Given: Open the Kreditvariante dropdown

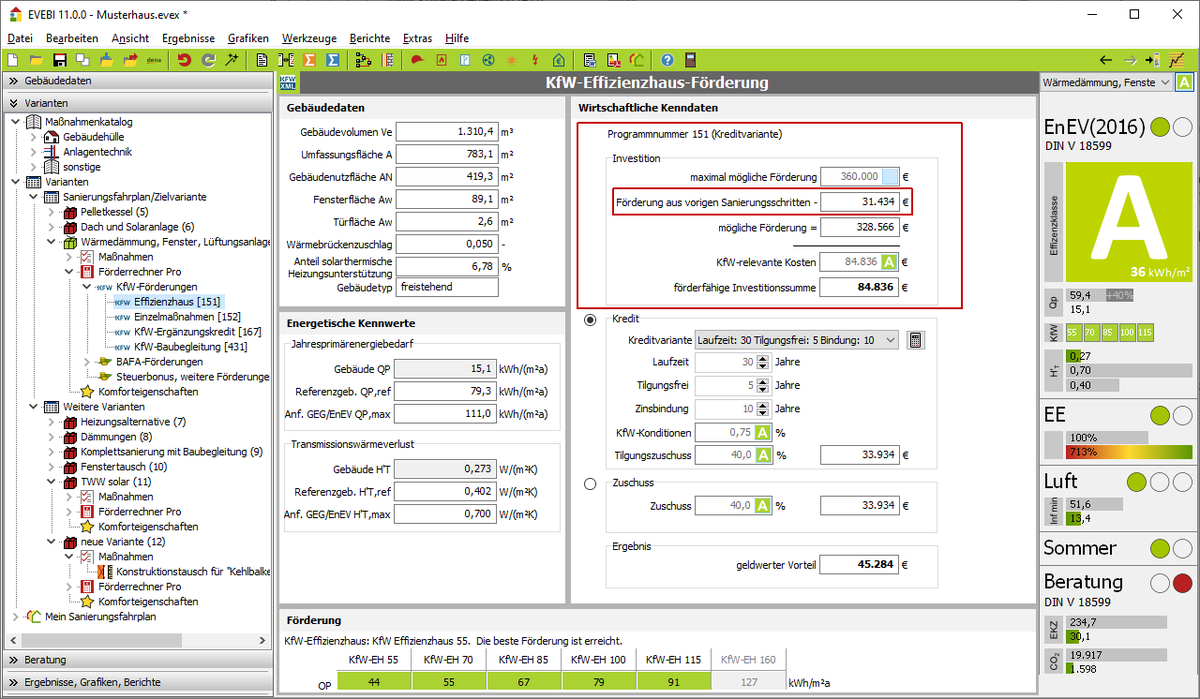Looking at the screenshot, I should (797, 340).
